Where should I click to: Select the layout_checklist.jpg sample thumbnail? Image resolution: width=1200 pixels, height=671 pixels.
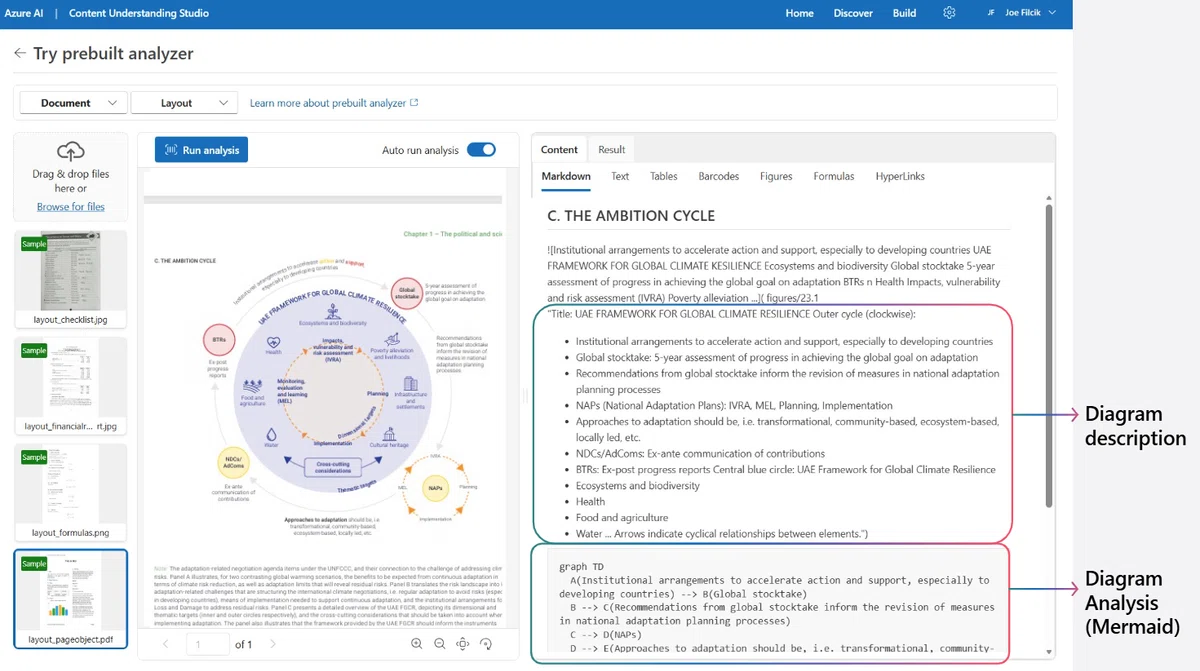pos(70,279)
